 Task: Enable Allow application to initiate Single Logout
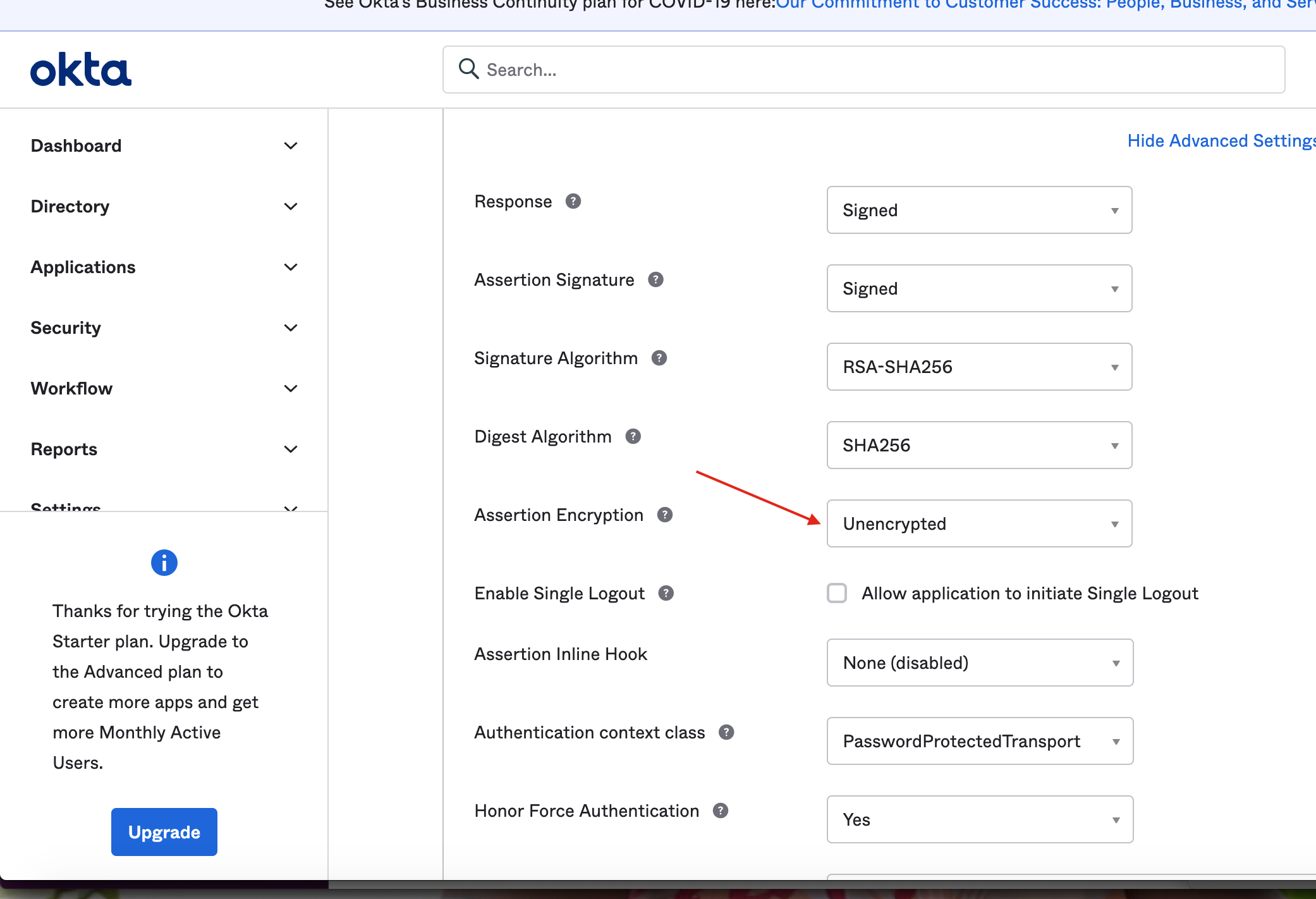pyautogui.click(x=837, y=593)
